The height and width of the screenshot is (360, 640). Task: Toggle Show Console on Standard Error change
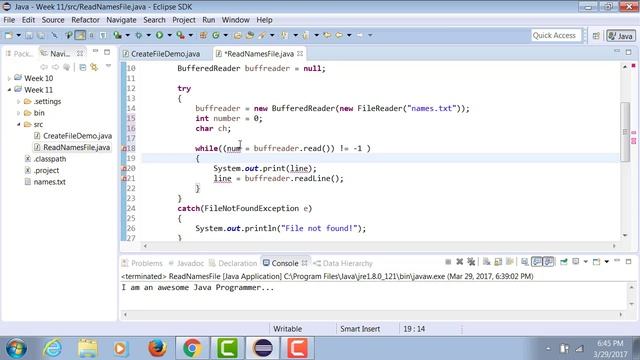point(549,262)
